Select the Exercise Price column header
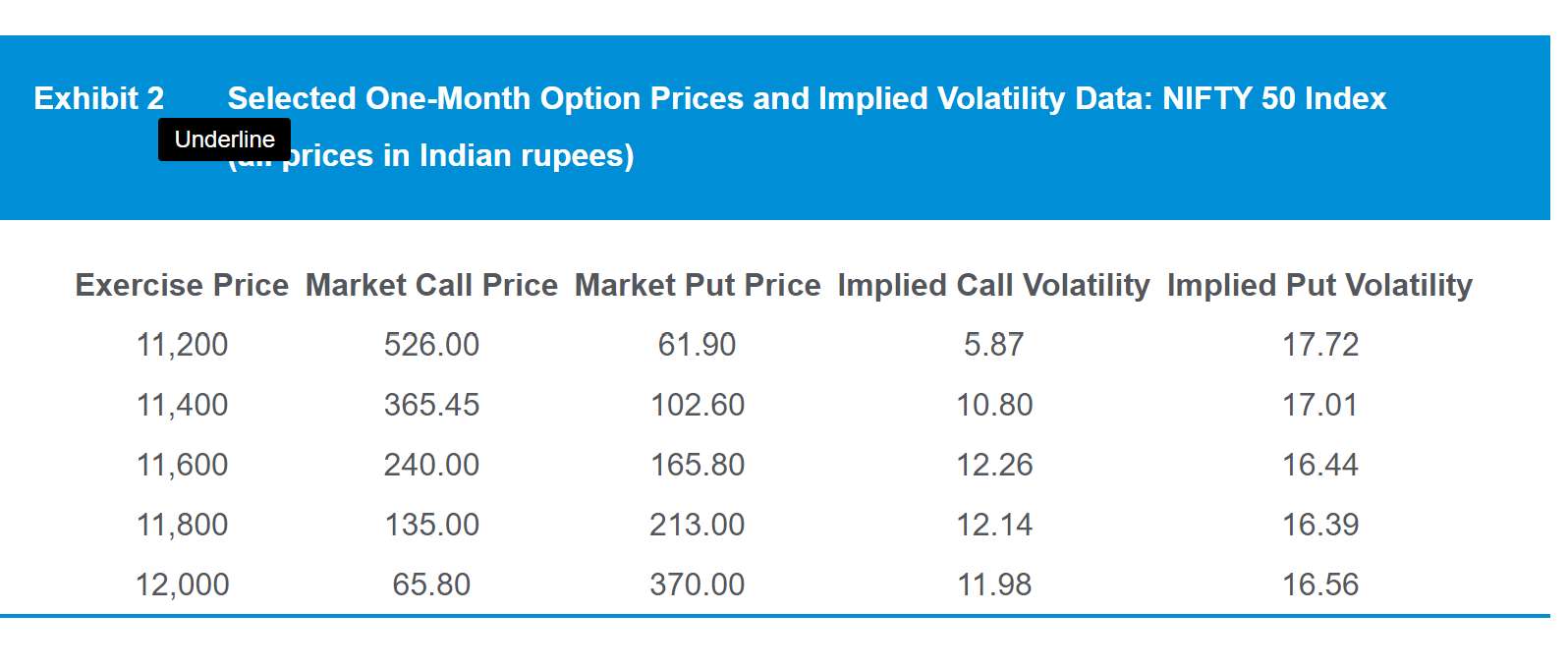 (x=182, y=285)
